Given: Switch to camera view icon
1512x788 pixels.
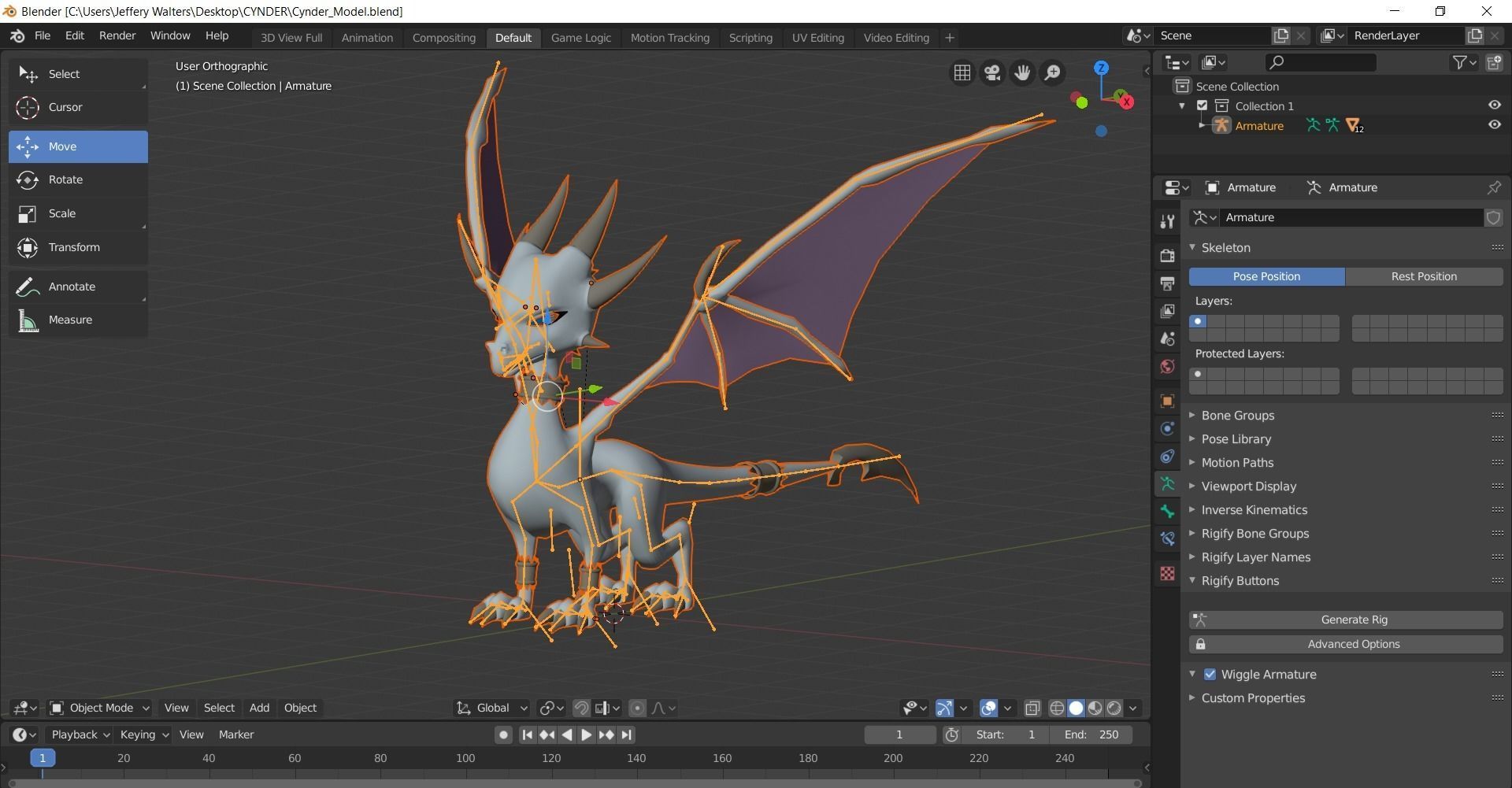Looking at the screenshot, I should coord(992,72).
